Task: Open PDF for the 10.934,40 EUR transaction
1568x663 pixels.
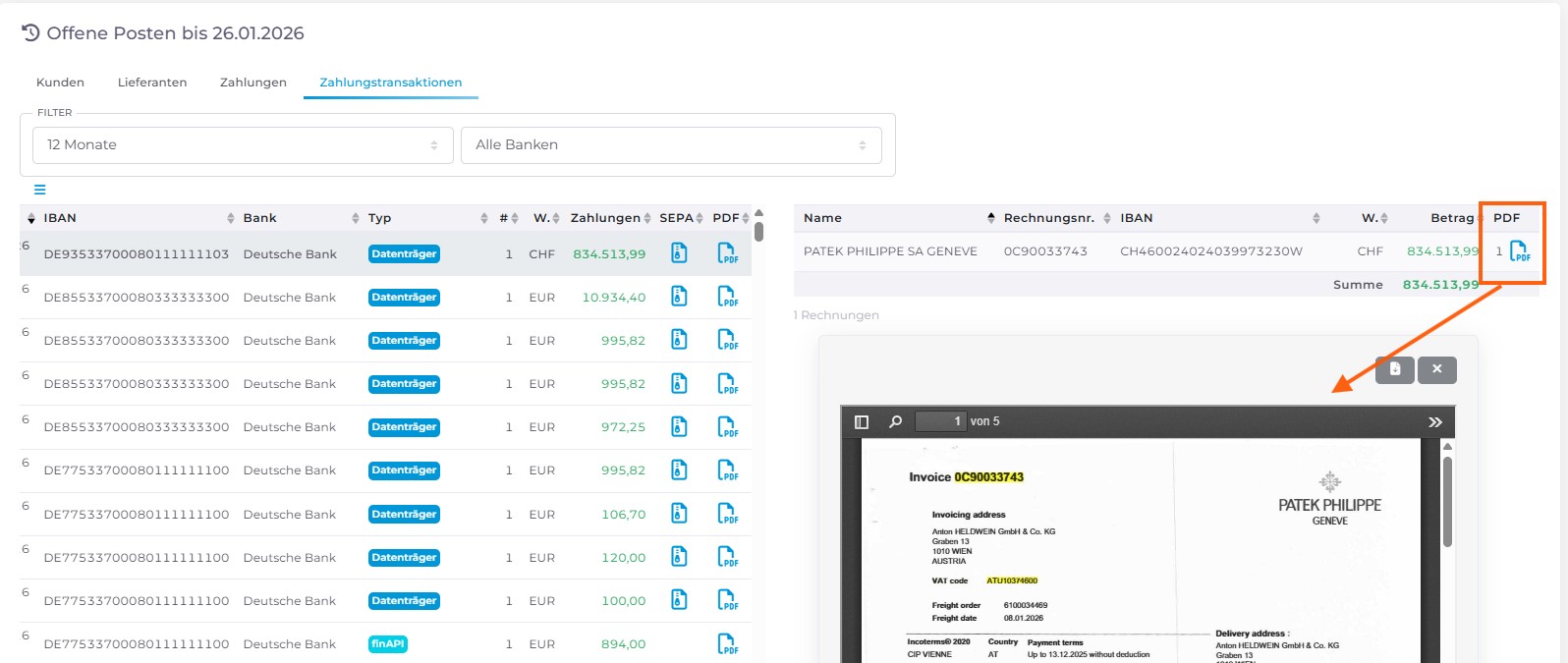Action: pos(727,297)
